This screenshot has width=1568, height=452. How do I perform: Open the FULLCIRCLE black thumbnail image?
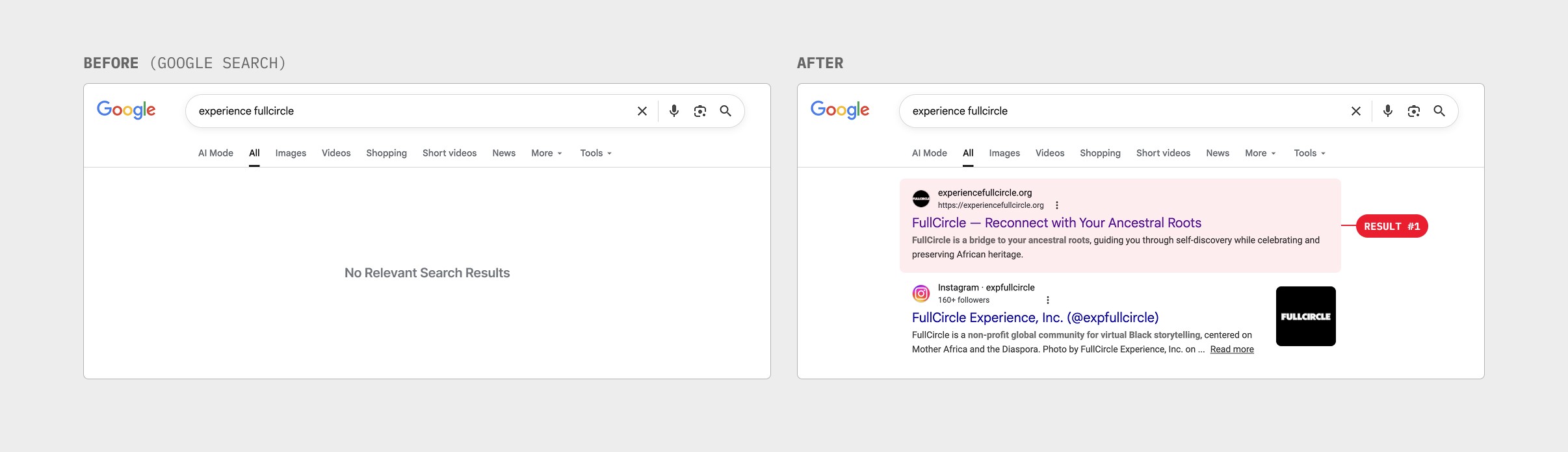tap(1306, 316)
